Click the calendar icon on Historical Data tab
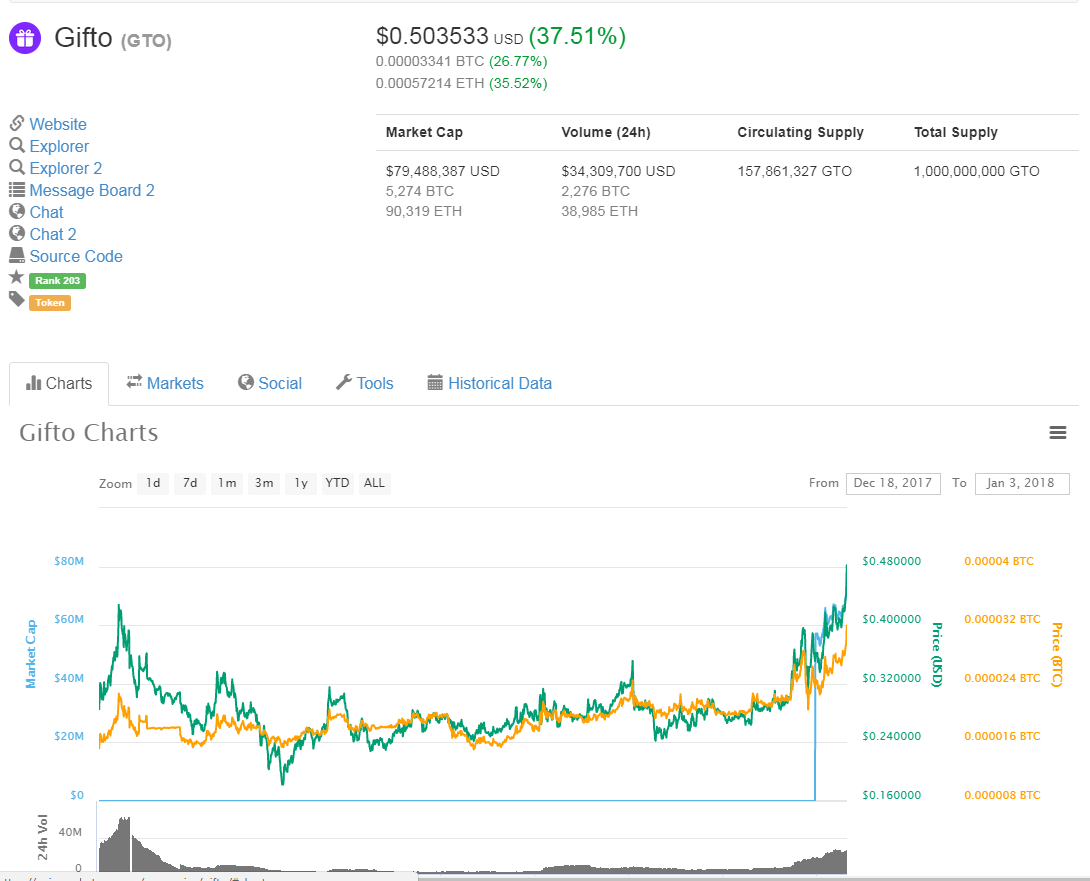This screenshot has height=881, width=1090. (435, 382)
